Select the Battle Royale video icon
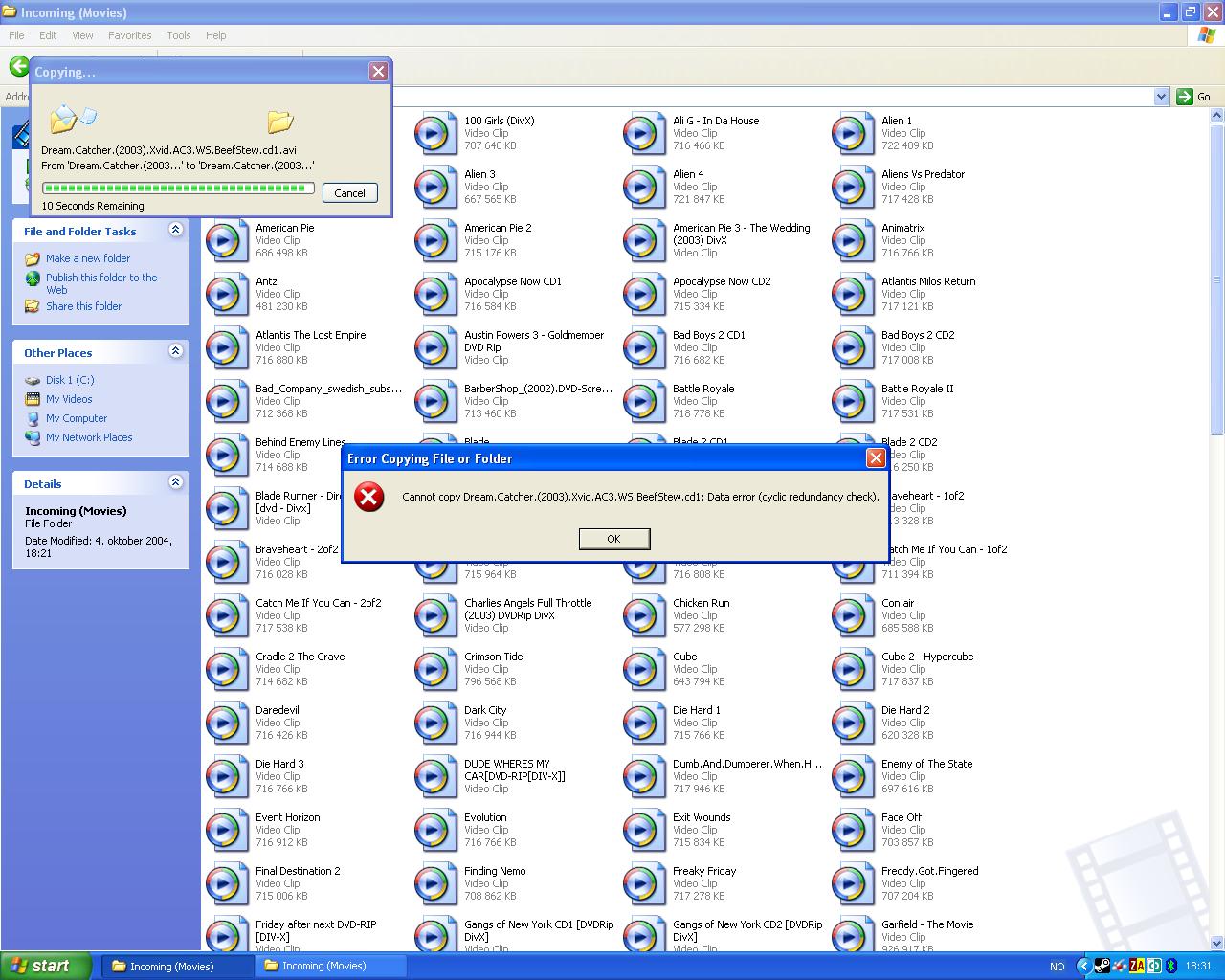The height and width of the screenshot is (980, 1225). [643, 402]
